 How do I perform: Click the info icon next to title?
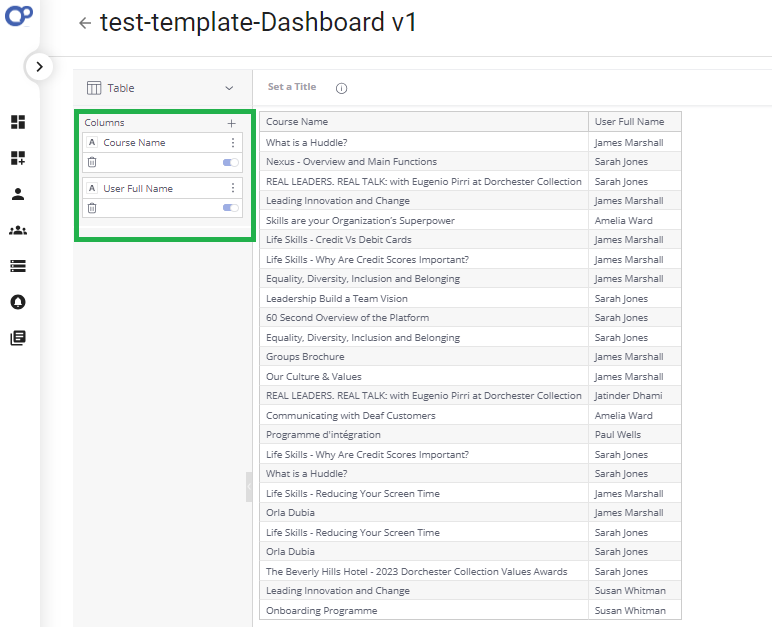point(342,88)
